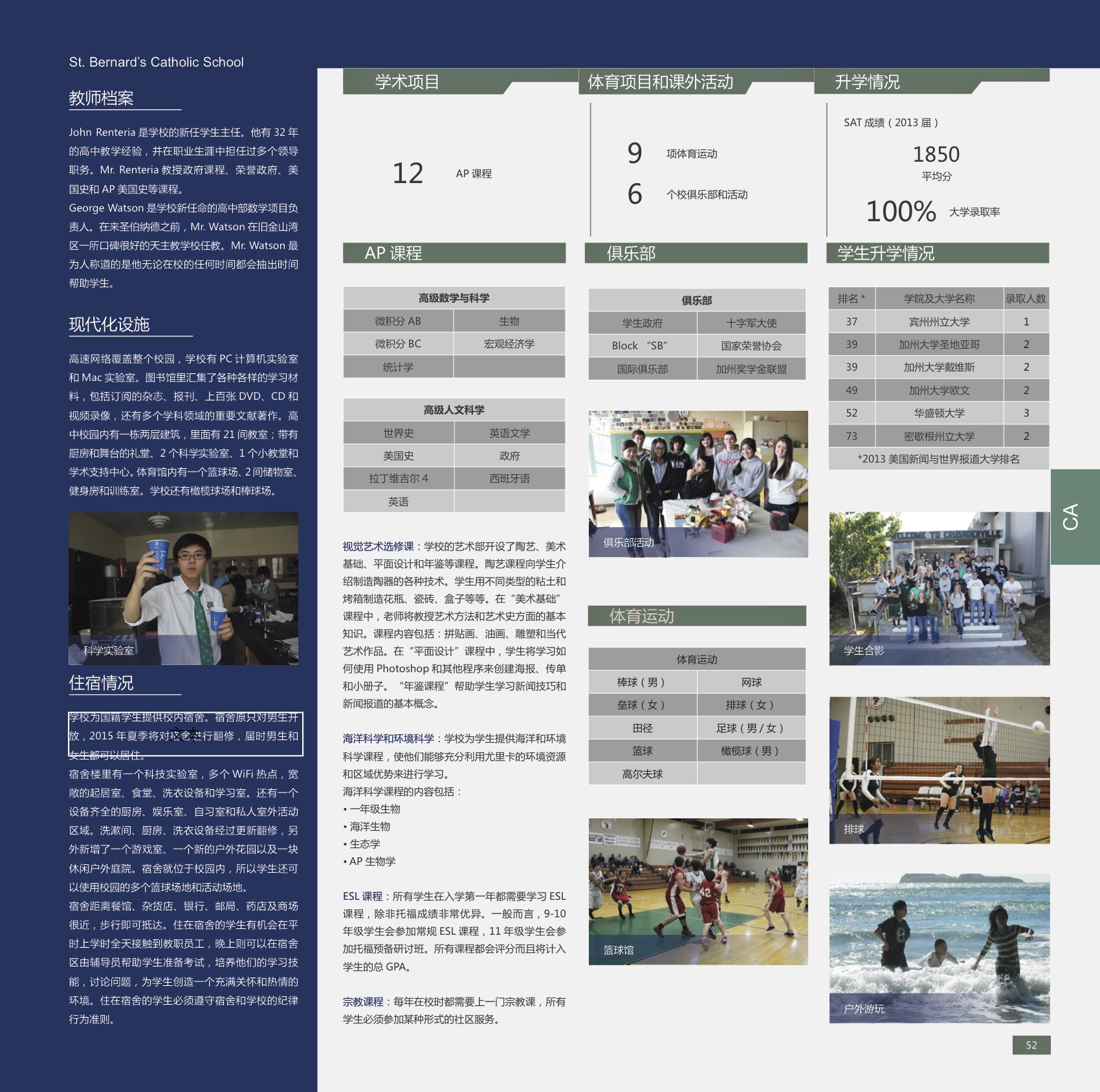Select the 十字军大使 club cell
Screen dimensions: 1100x1092
click(751, 323)
